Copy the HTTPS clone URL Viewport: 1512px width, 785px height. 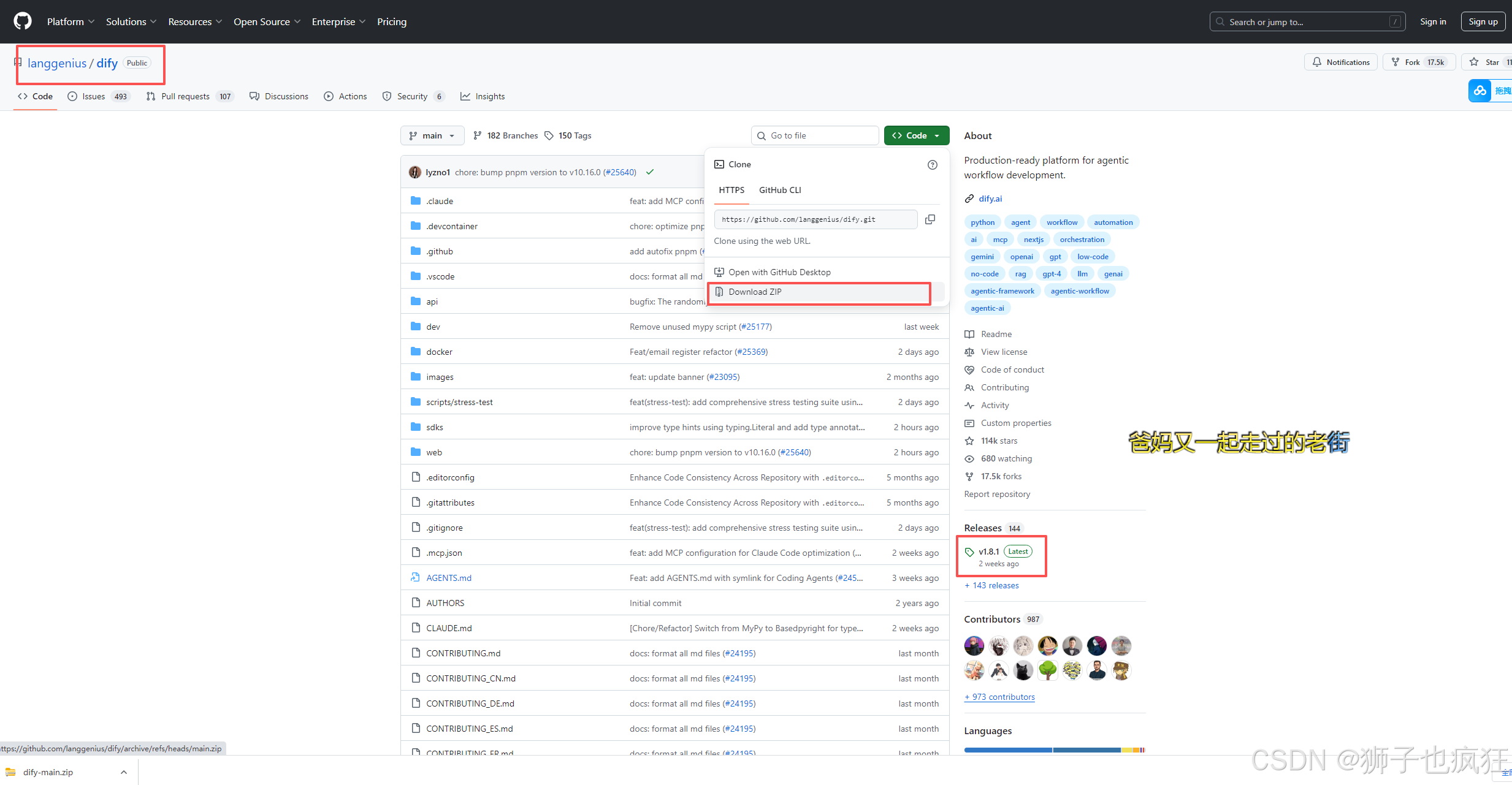click(930, 219)
